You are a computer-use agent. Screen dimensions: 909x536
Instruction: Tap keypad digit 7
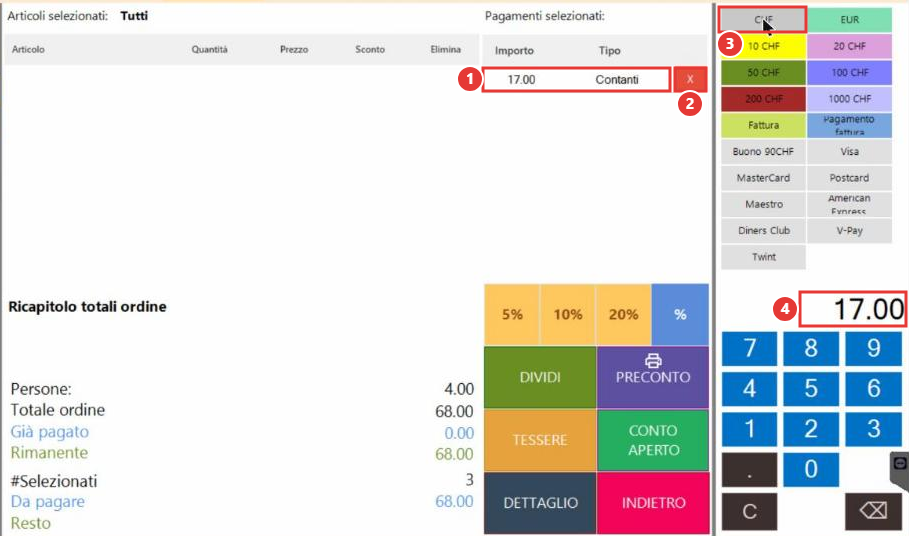750,348
